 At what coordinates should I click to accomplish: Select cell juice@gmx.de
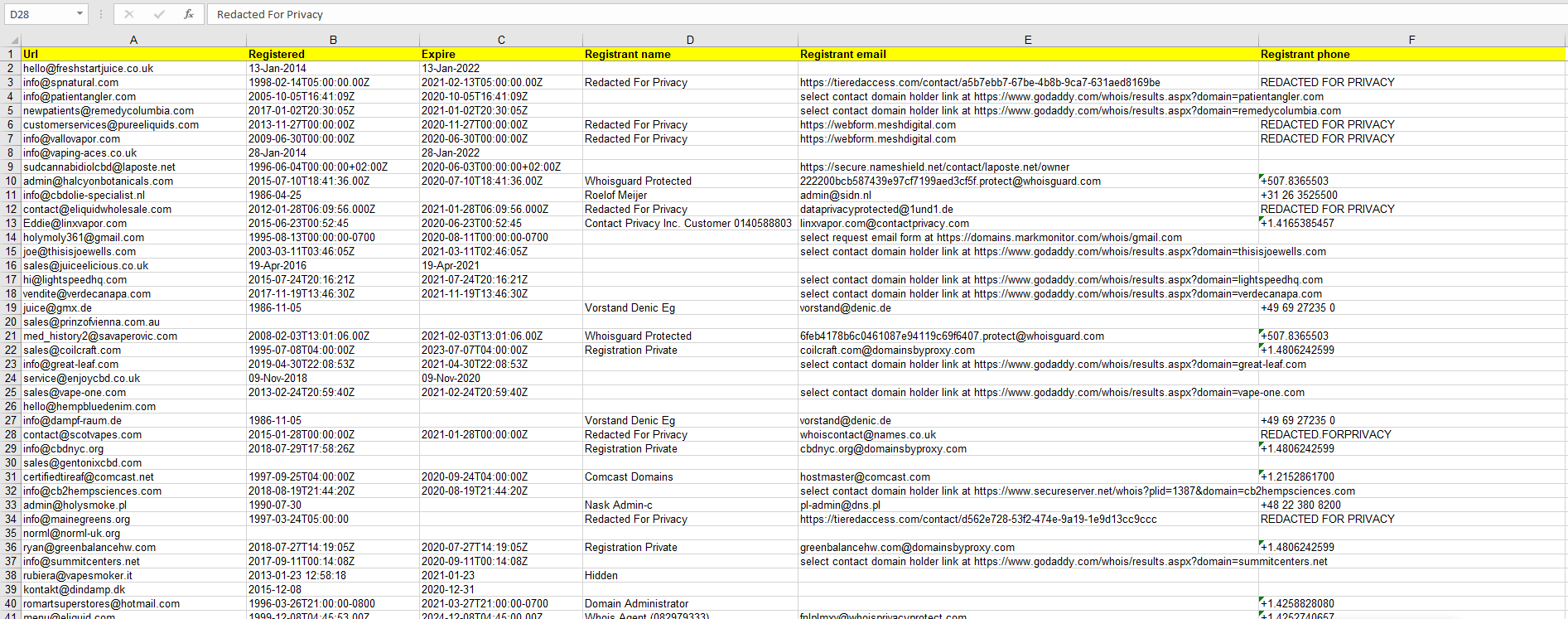pyautogui.click(x=133, y=307)
